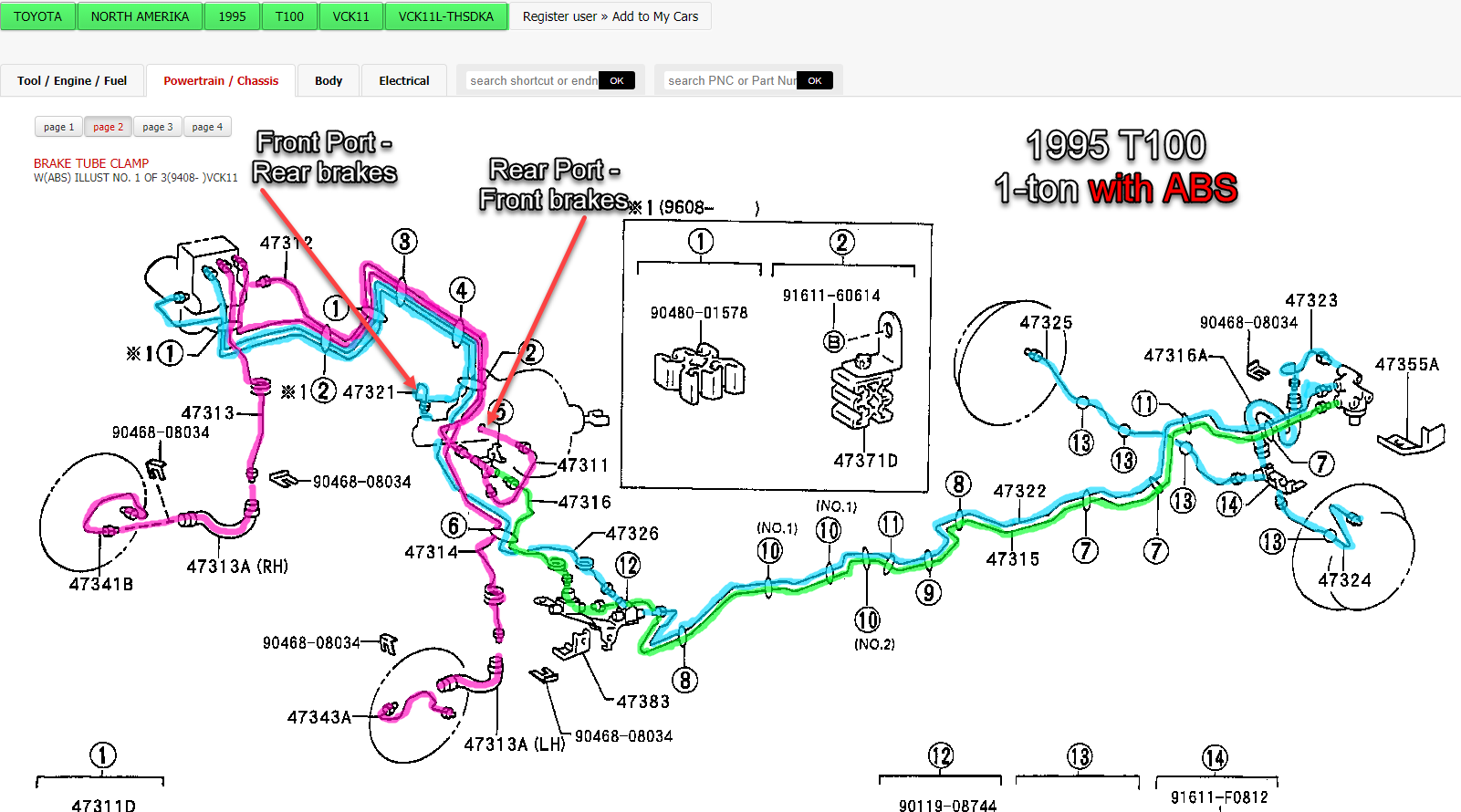The height and width of the screenshot is (812, 1461).
Task: Click Register user Add to My Cars link
Action: [610, 16]
